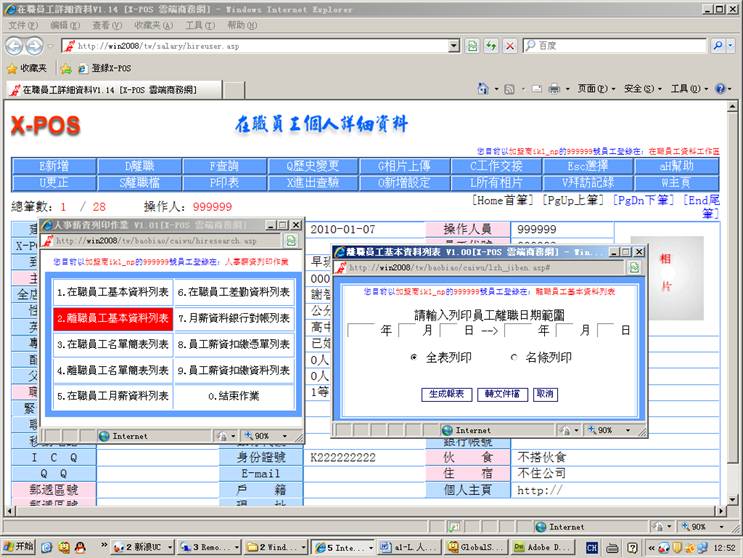Click the QQ penguin icon in taskbar
The width and height of the screenshot is (743, 558).
[64, 547]
